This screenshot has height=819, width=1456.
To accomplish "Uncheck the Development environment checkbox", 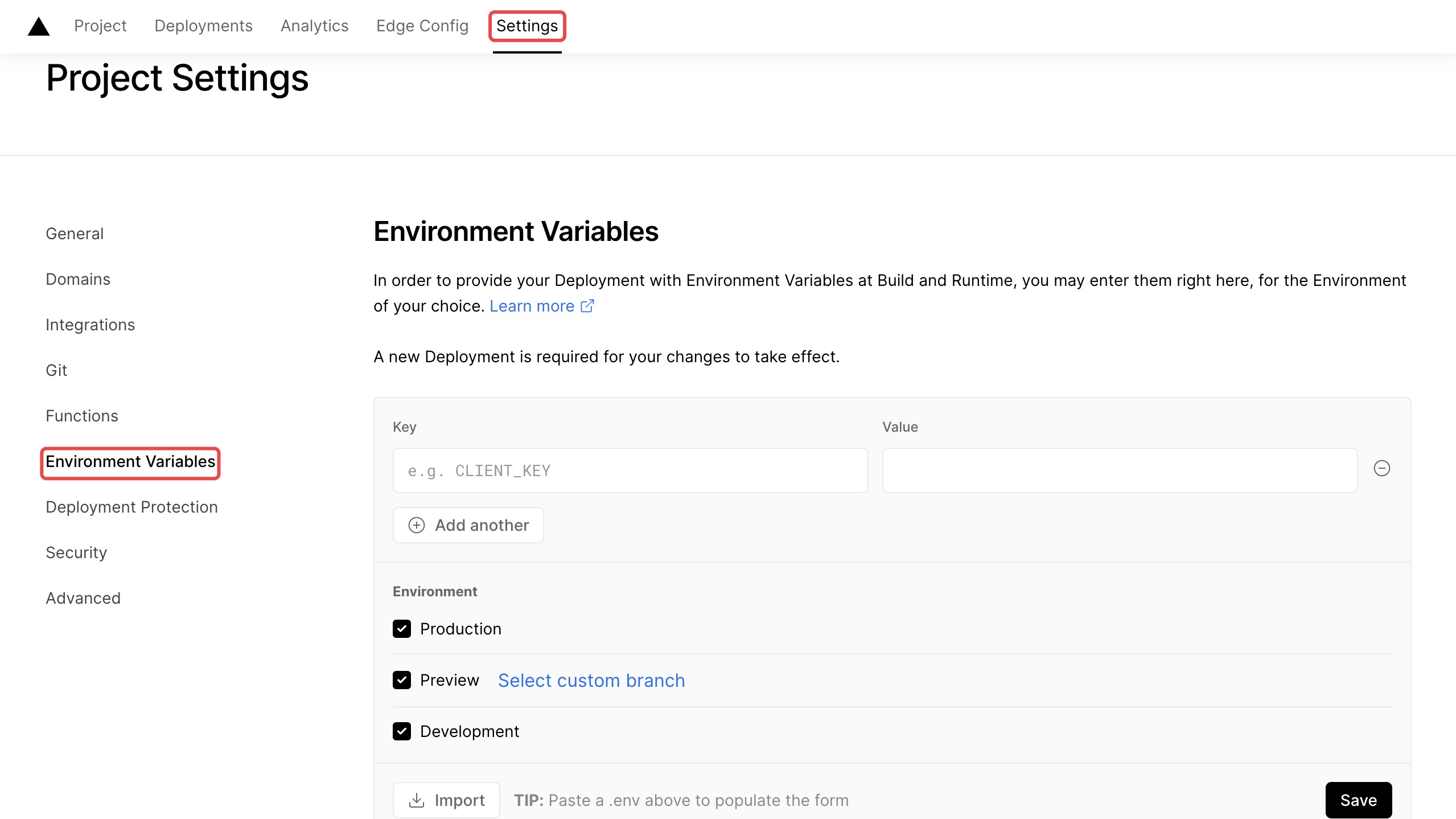I will tap(402, 731).
